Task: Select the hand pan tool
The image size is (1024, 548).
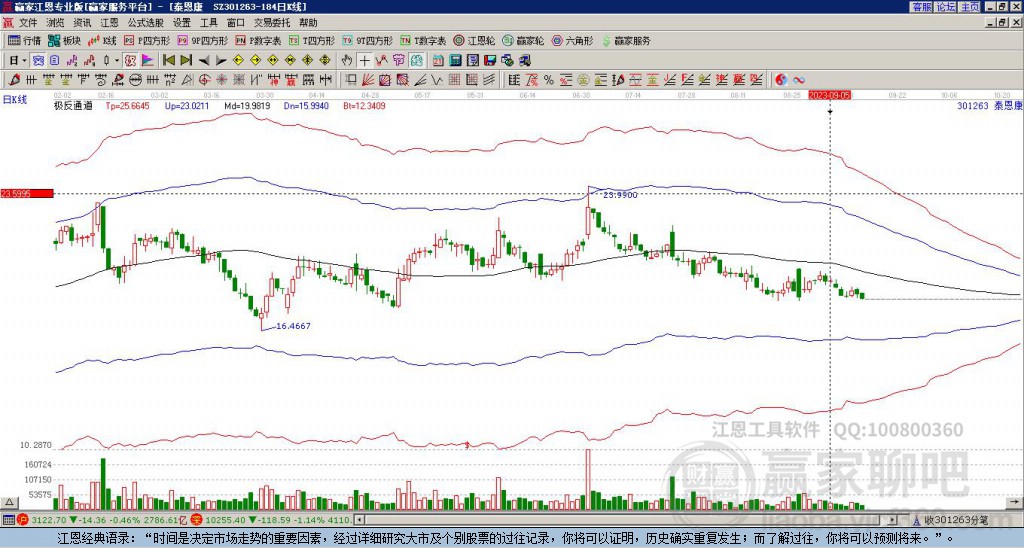Action: pos(346,61)
